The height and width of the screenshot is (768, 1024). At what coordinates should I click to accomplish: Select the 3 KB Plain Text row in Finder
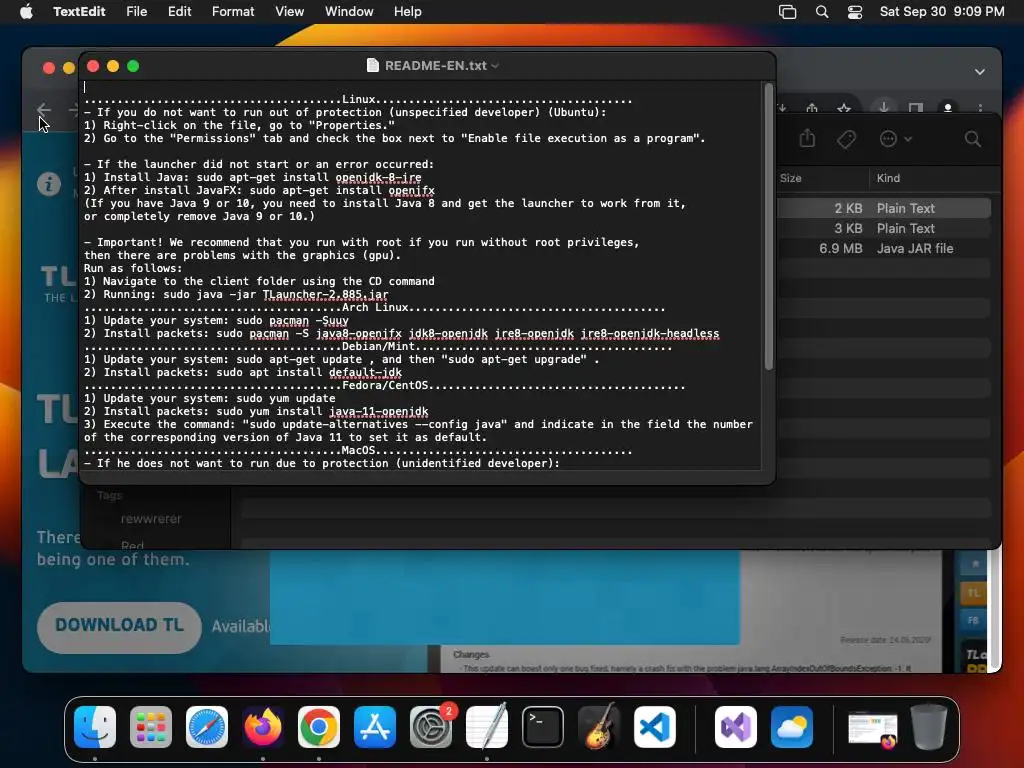click(x=884, y=229)
